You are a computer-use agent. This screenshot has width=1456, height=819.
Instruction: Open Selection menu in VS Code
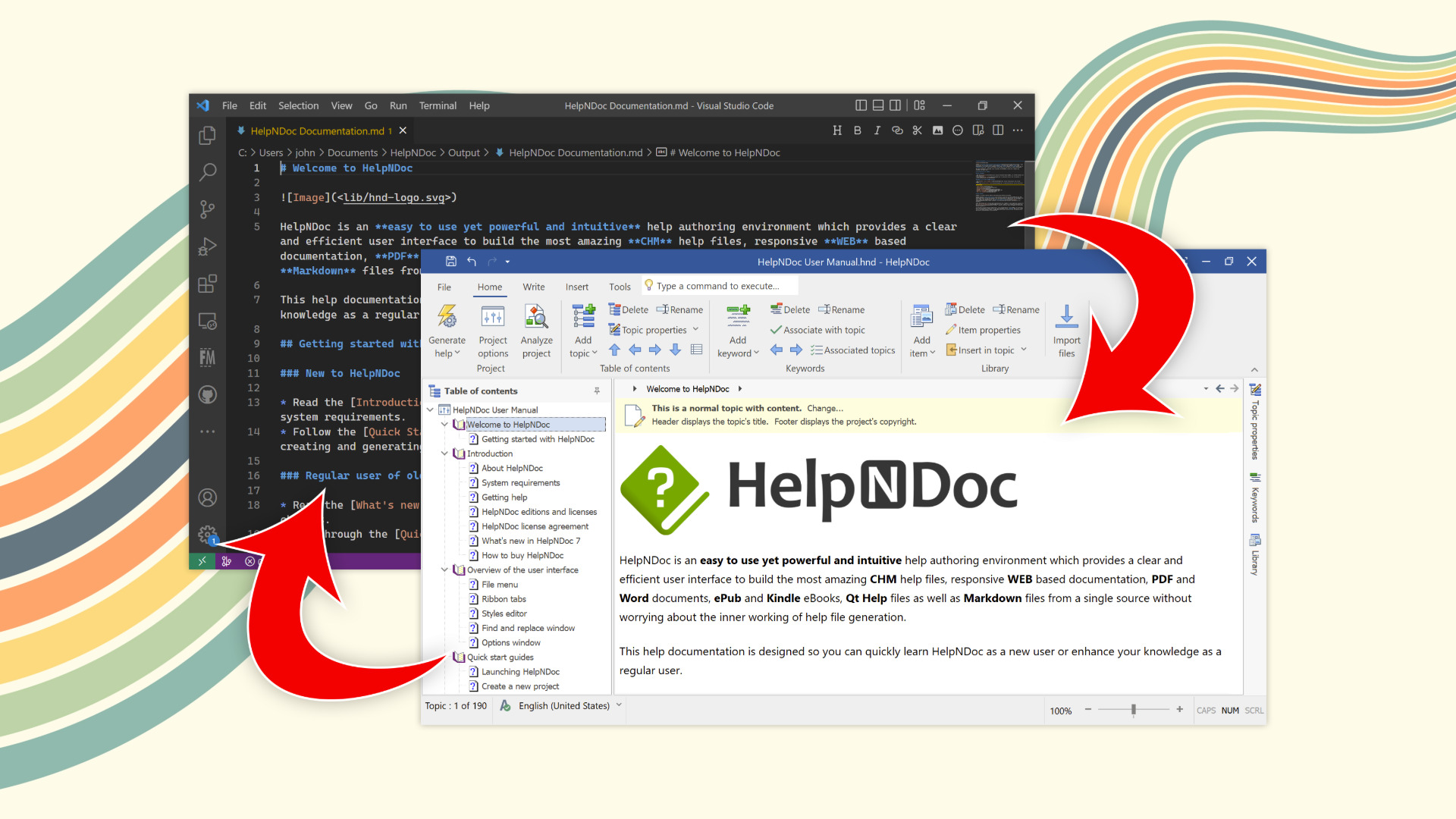click(x=298, y=105)
